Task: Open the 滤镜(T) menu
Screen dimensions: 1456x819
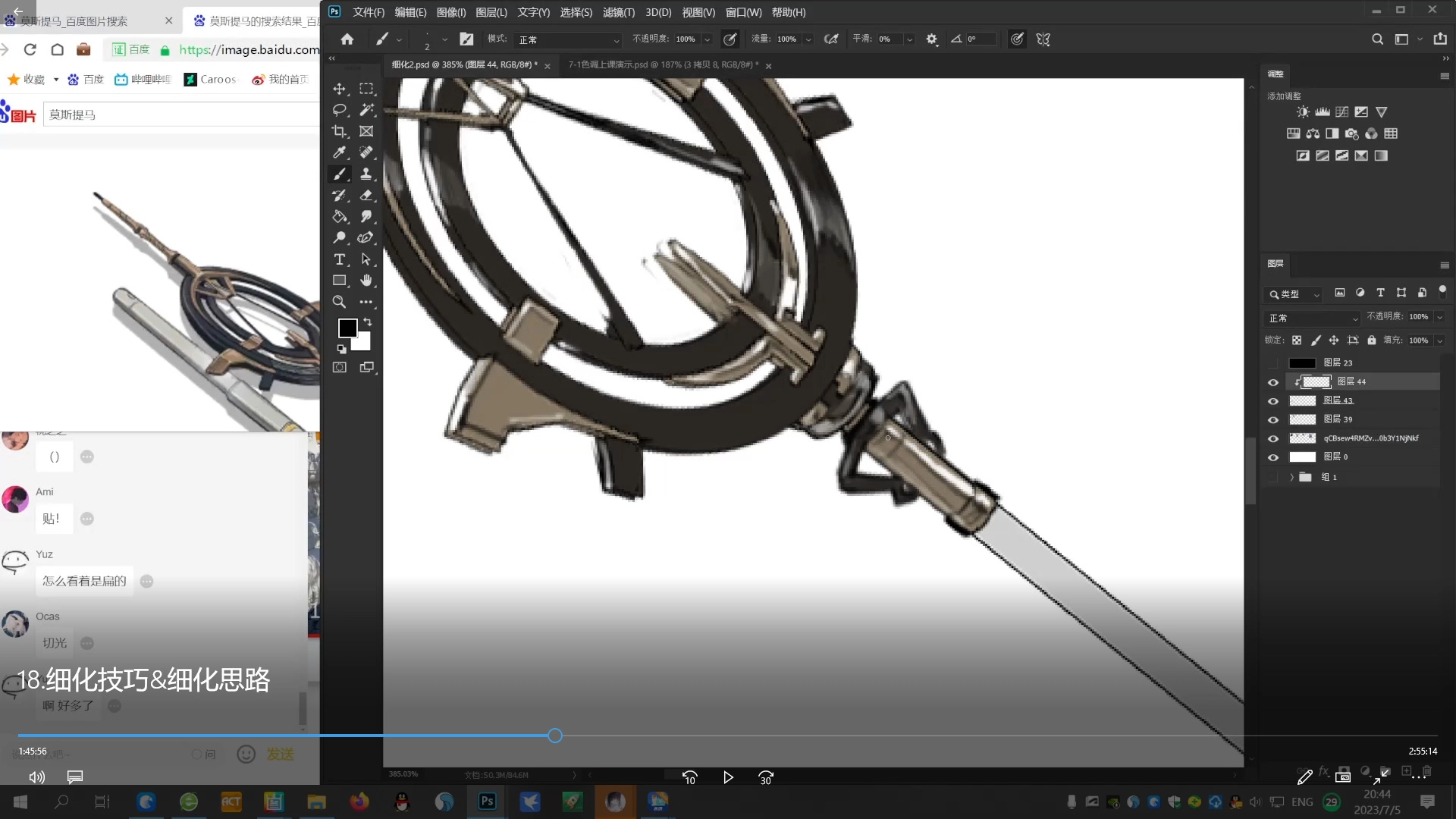Action: (x=618, y=12)
